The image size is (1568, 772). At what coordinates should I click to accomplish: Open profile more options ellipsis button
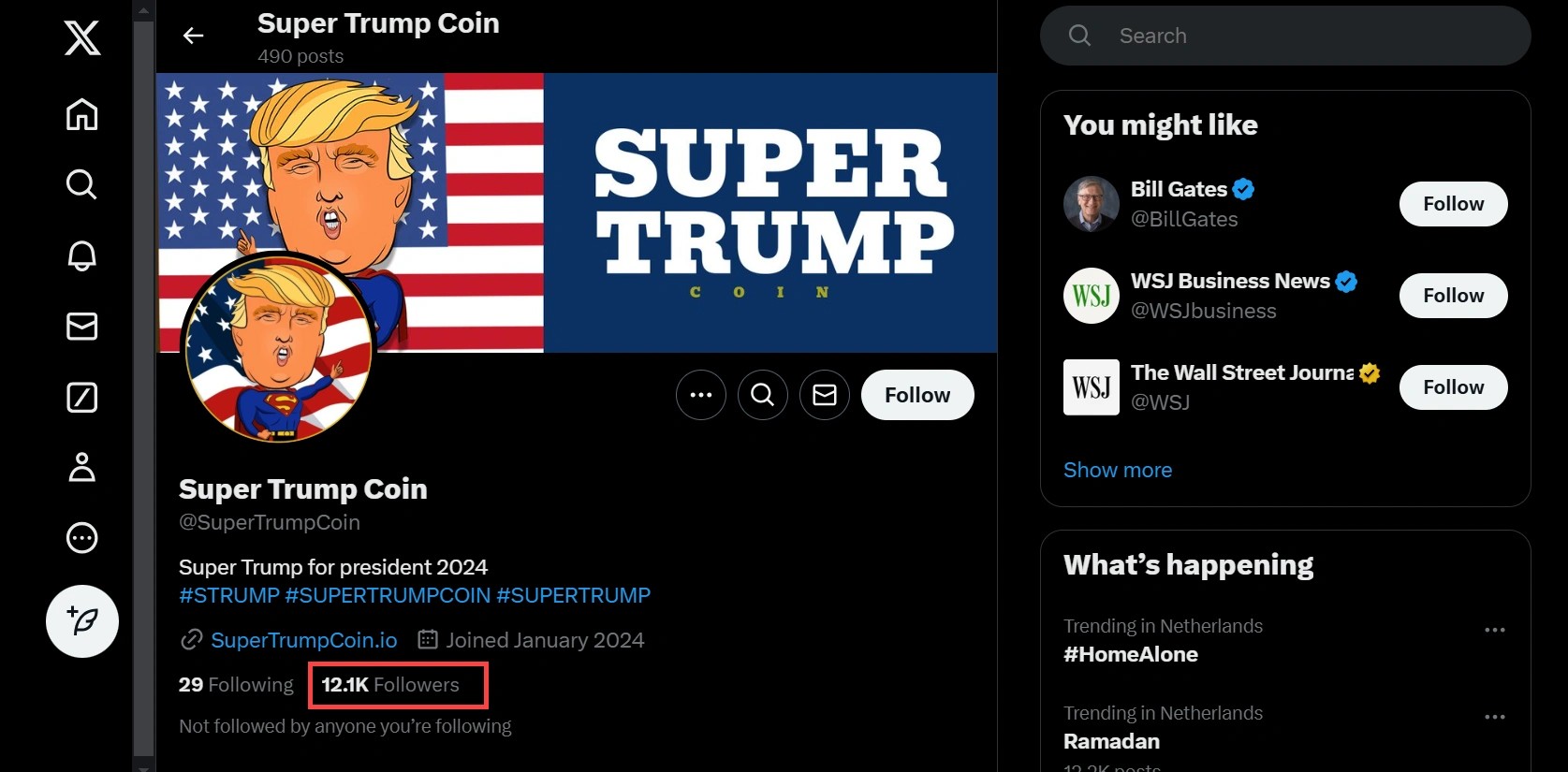701,395
